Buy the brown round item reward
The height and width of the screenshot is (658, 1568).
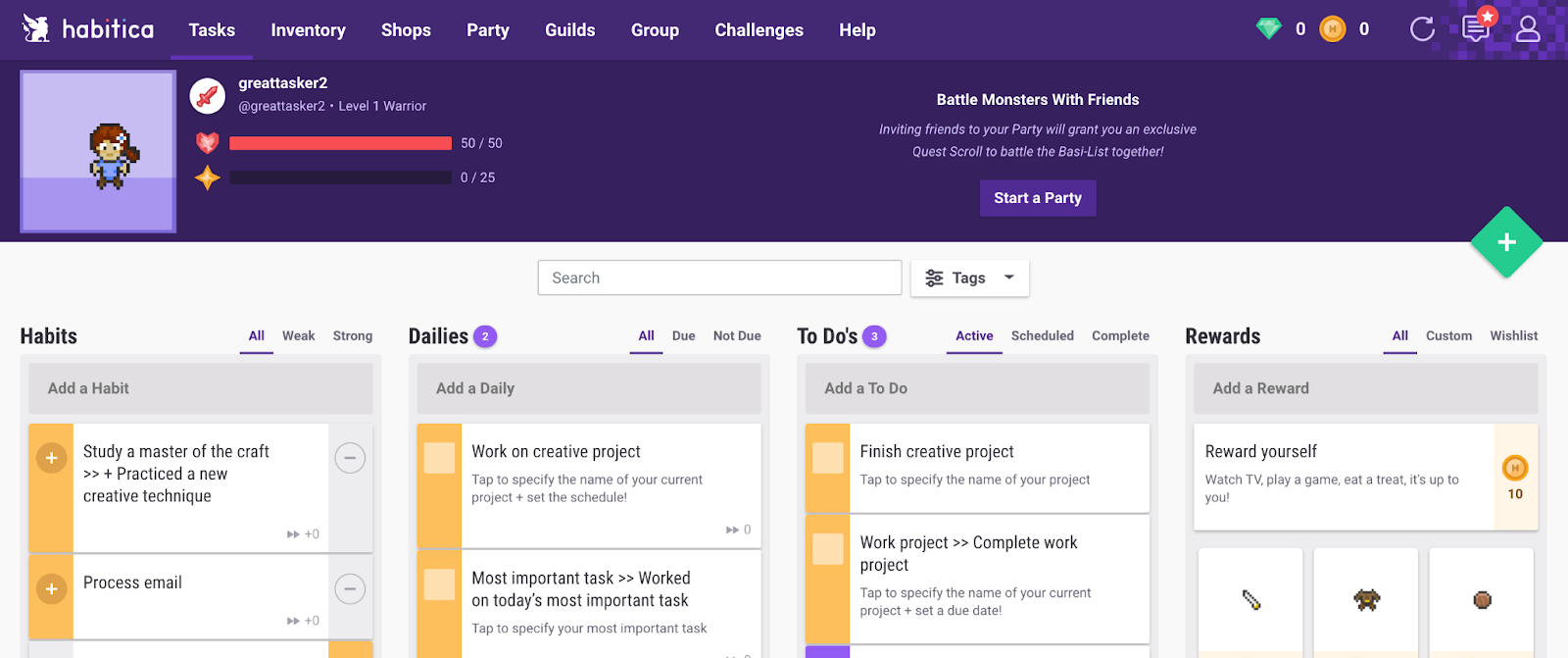(x=1482, y=600)
